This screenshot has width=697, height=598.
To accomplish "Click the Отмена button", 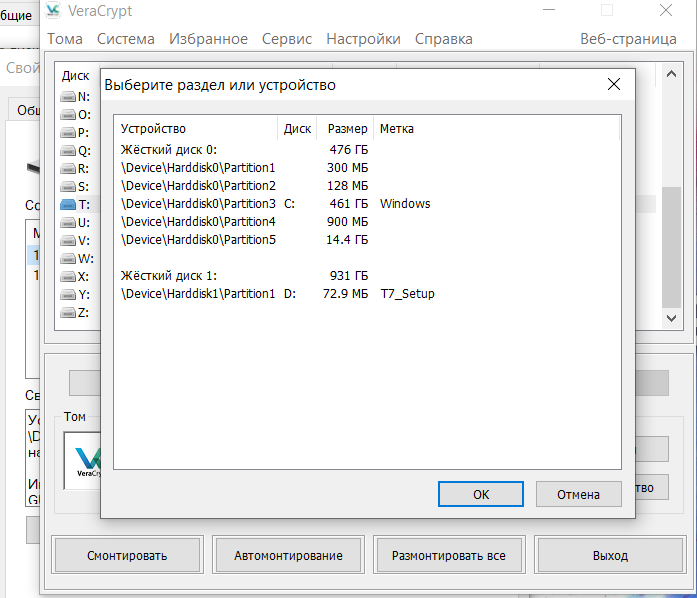I will [578, 494].
